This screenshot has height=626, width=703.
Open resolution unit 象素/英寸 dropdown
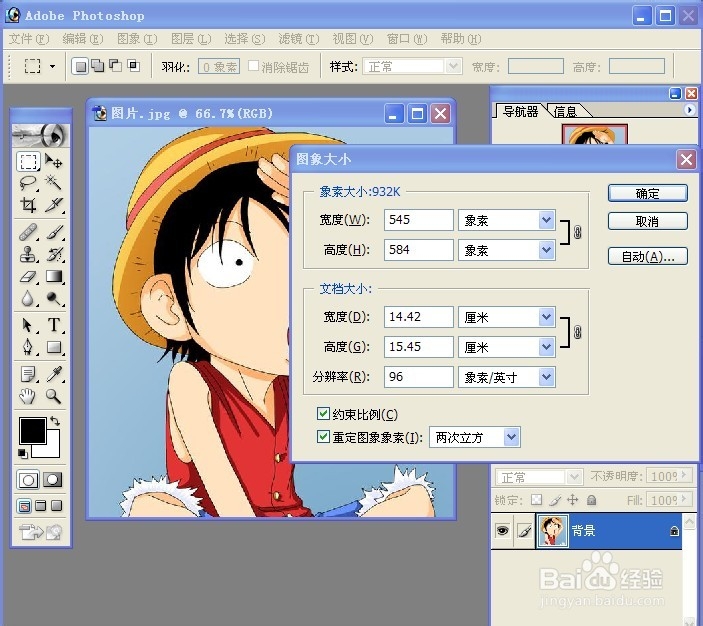[546, 377]
